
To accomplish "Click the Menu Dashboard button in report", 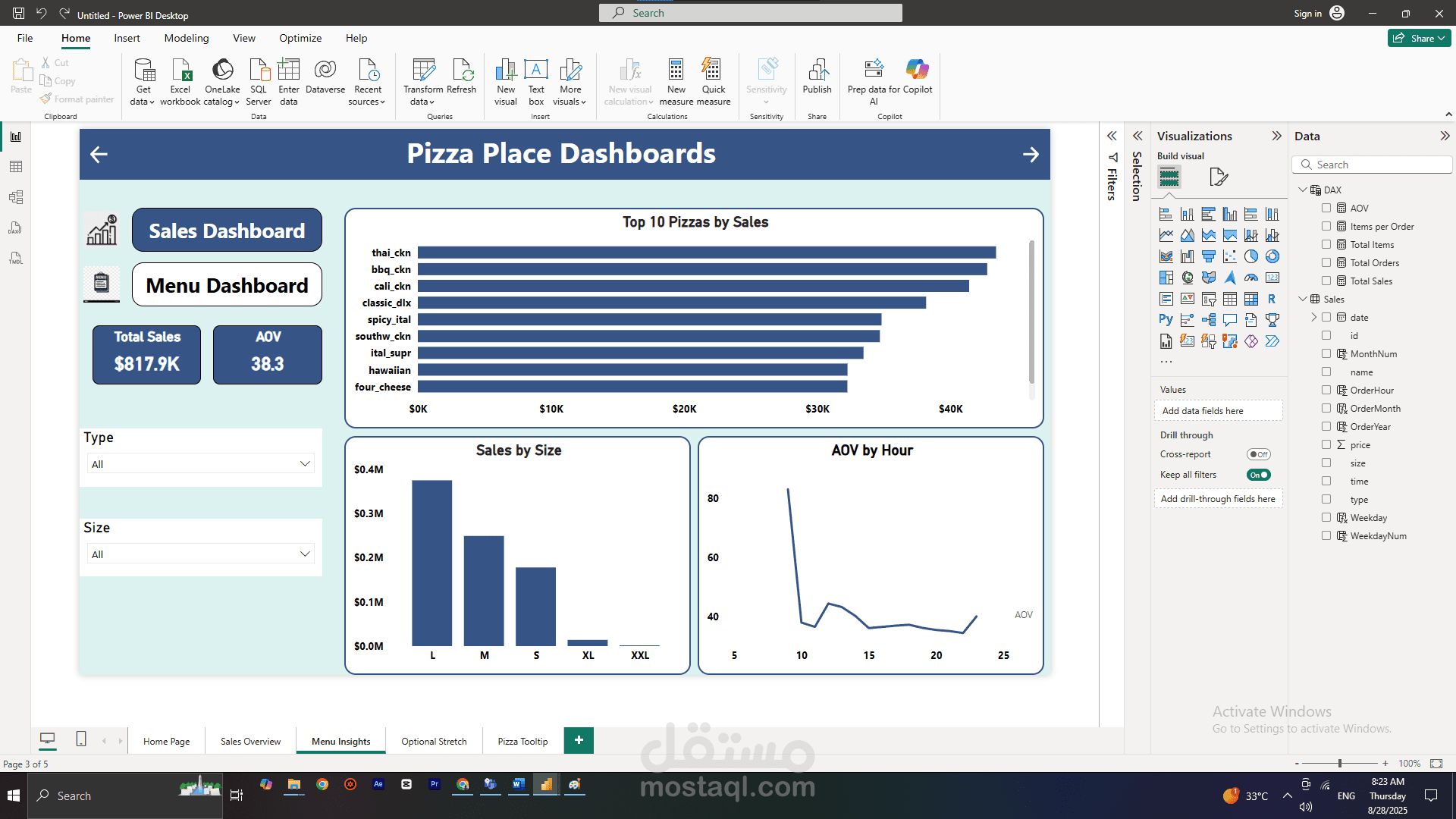I will pos(226,284).
